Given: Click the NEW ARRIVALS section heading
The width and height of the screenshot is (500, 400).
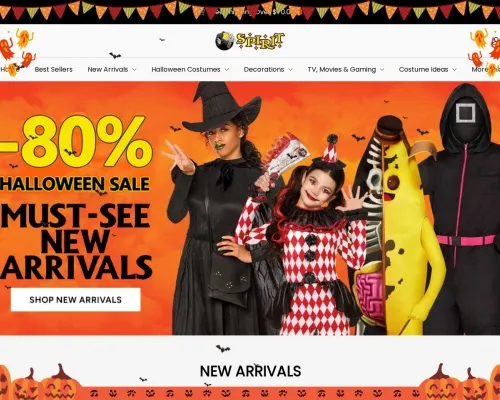Looking at the screenshot, I should point(250,371).
